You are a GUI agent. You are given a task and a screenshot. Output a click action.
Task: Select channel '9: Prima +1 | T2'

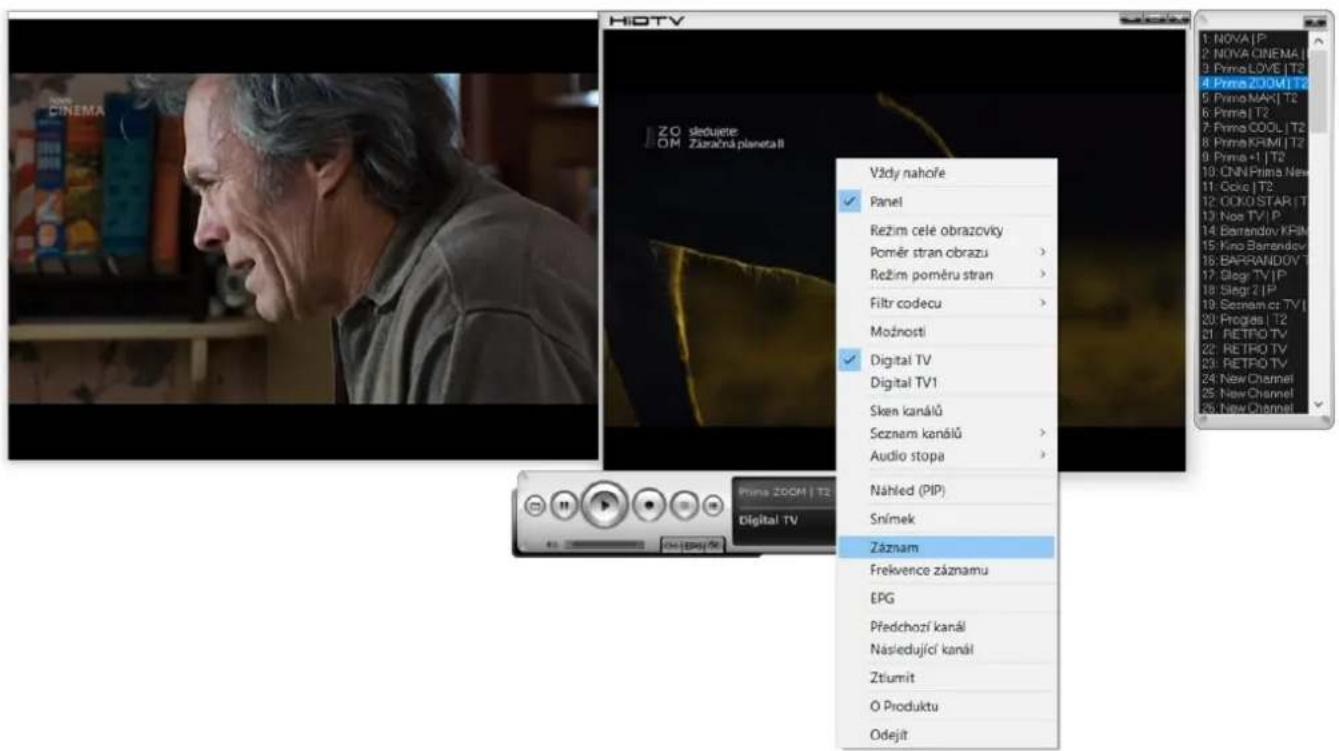tap(1255, 157)
